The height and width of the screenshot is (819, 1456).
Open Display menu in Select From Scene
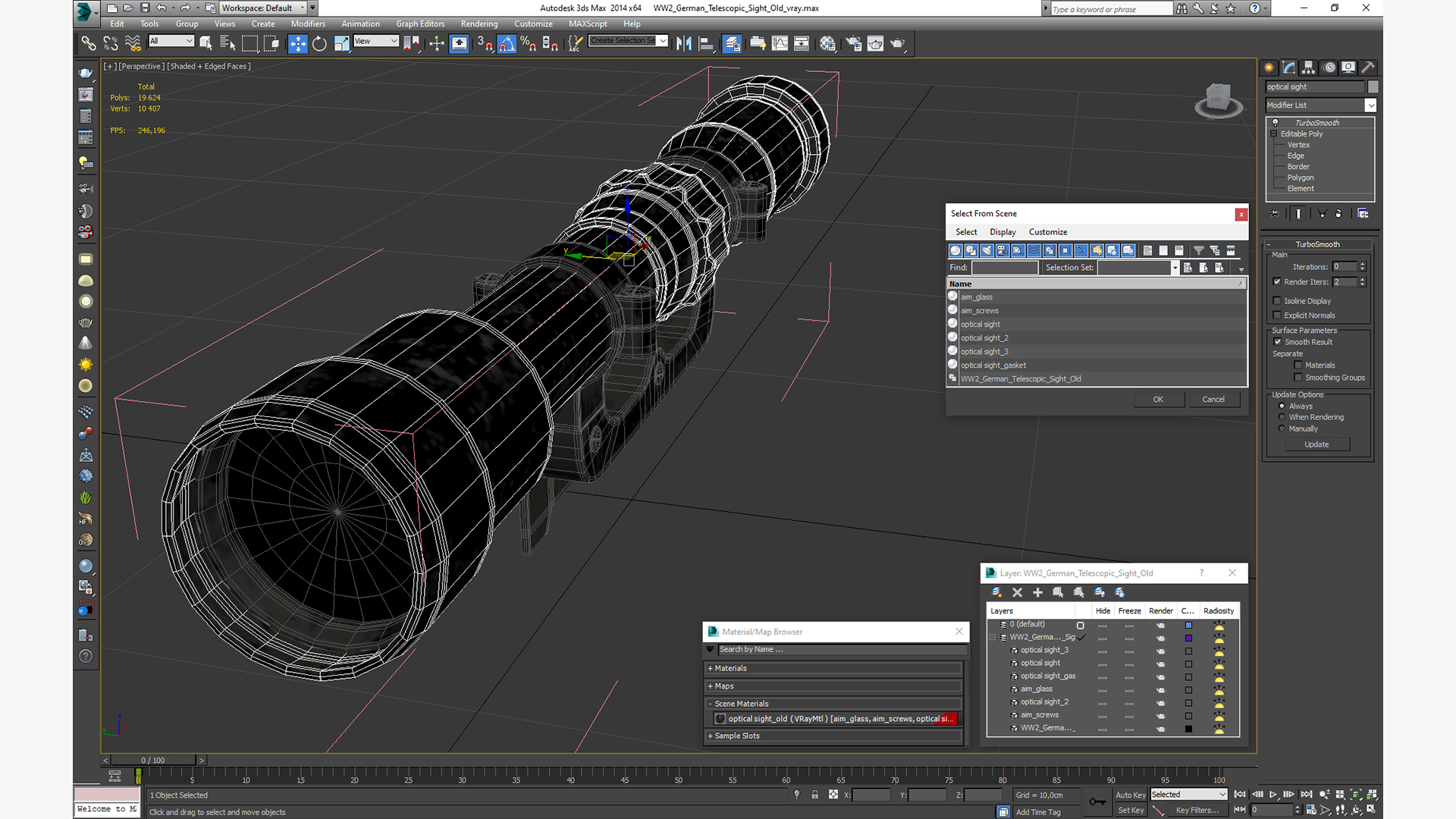(1003, 232)
